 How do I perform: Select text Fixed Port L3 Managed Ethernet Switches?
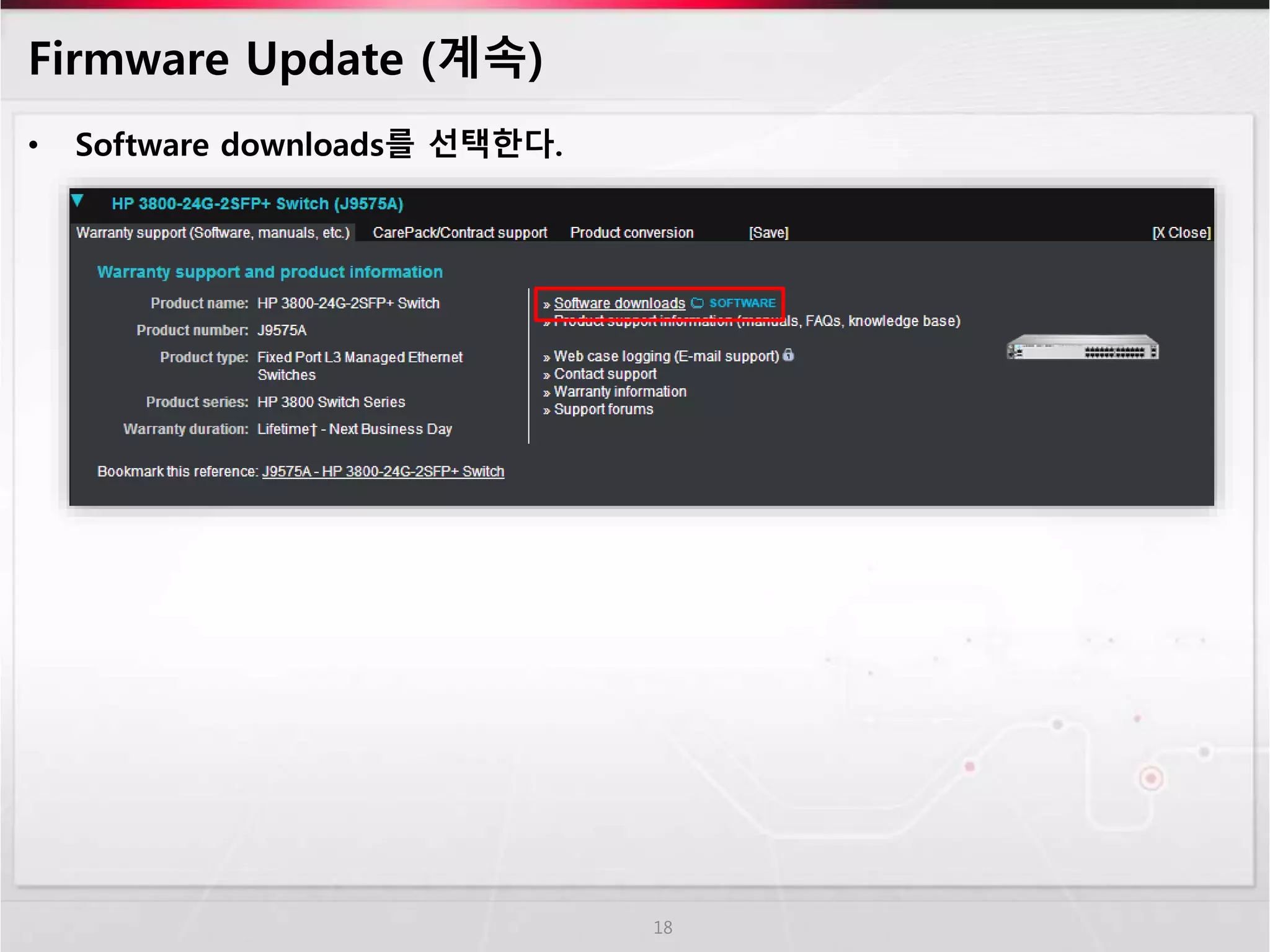[x=360, y=366]
